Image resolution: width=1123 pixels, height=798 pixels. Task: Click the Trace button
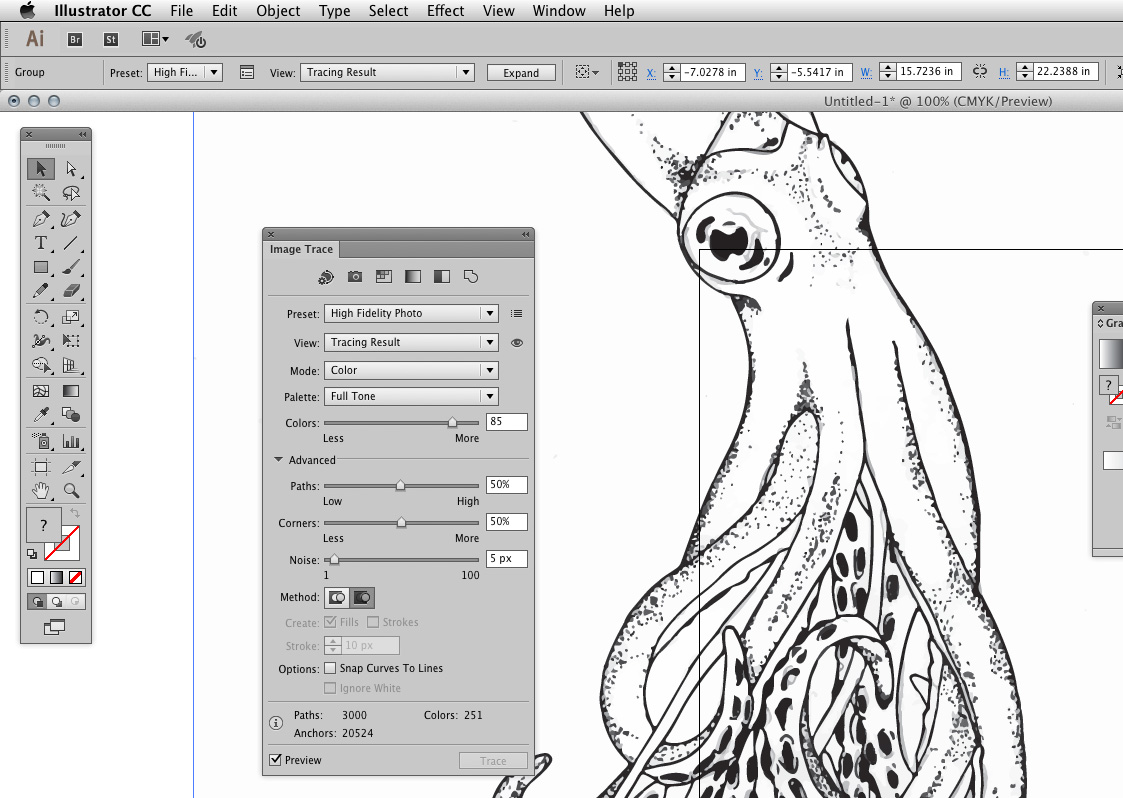[493, 759]
